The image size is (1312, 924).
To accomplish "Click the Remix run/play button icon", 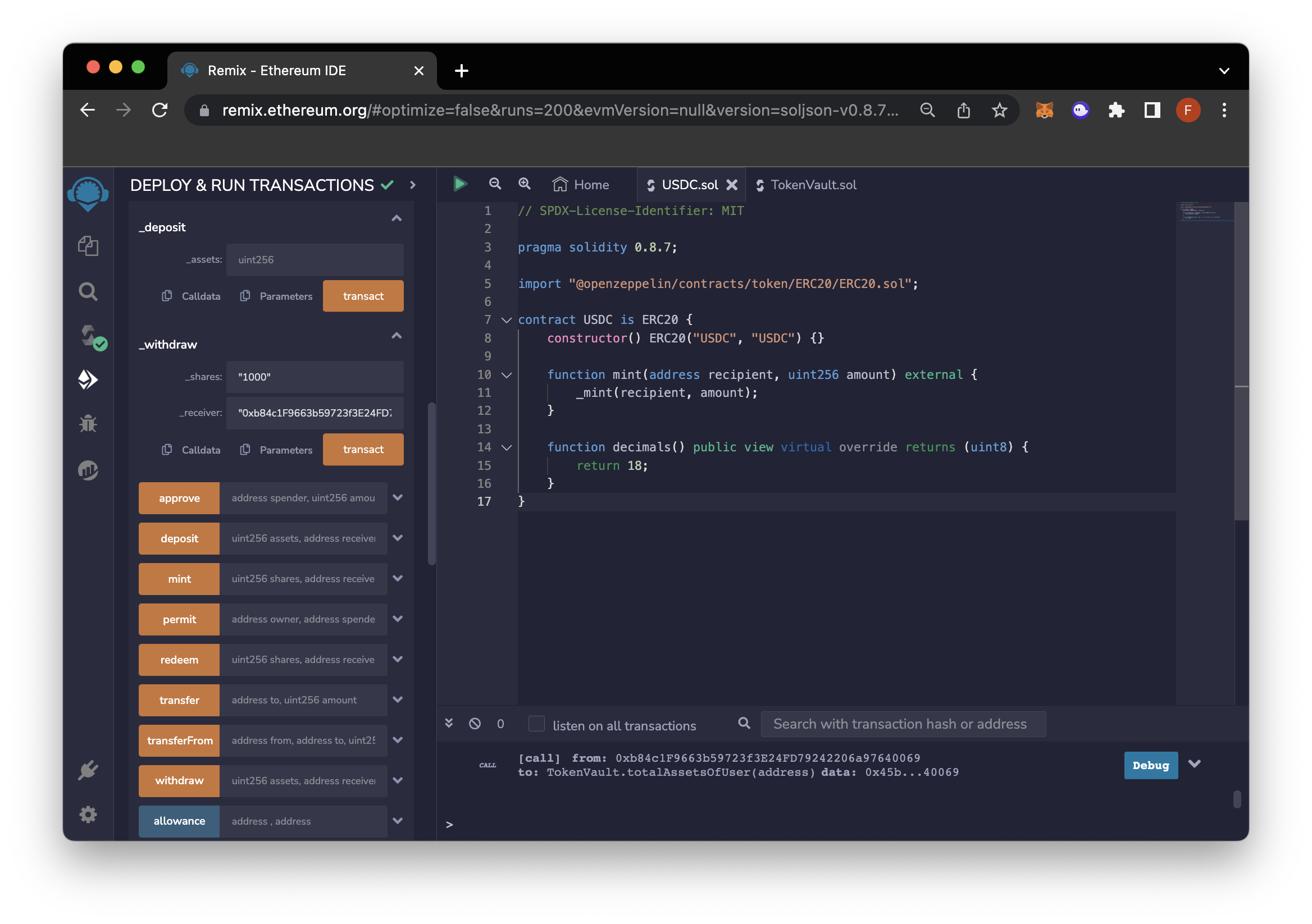I will 461,184.
